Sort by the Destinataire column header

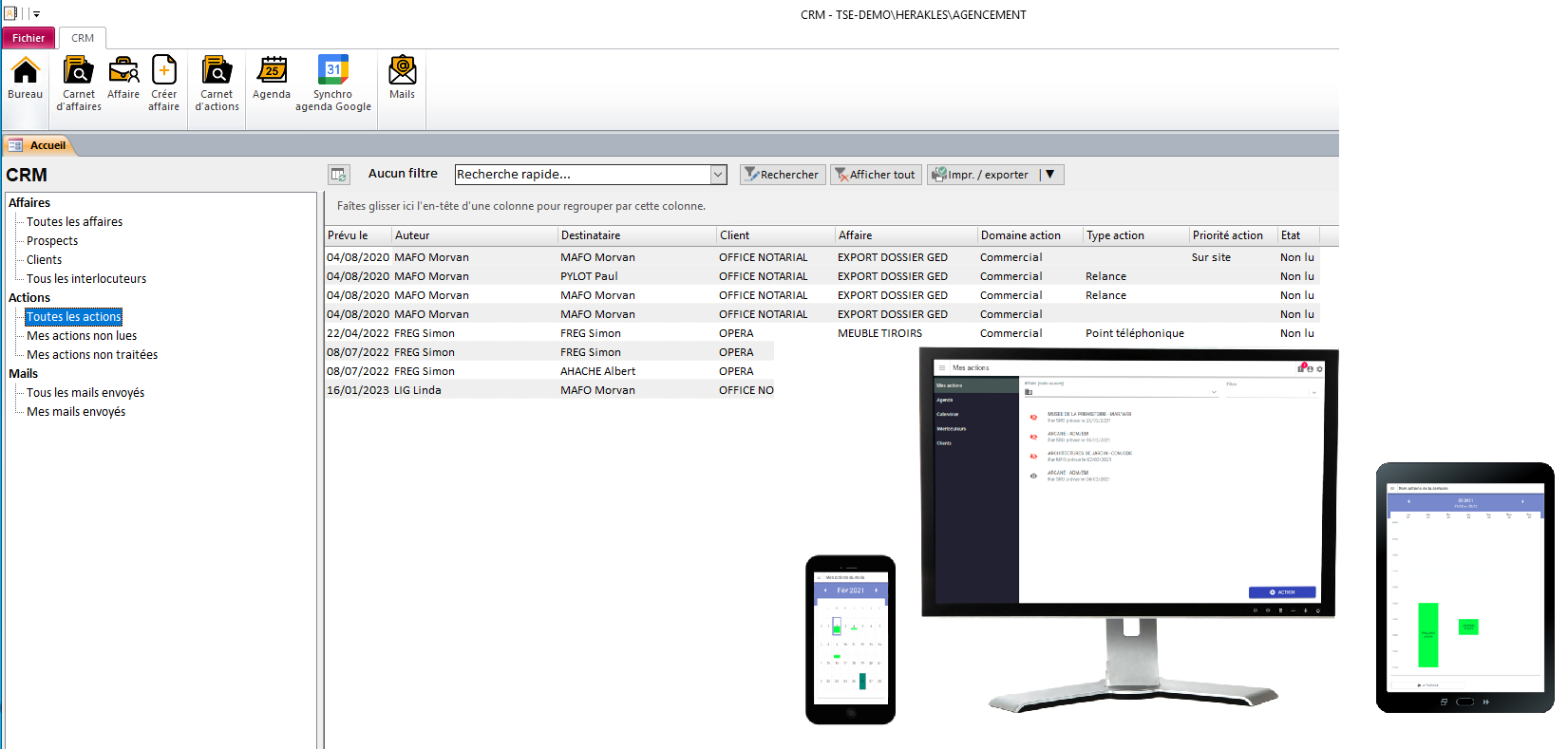point(637,235)
